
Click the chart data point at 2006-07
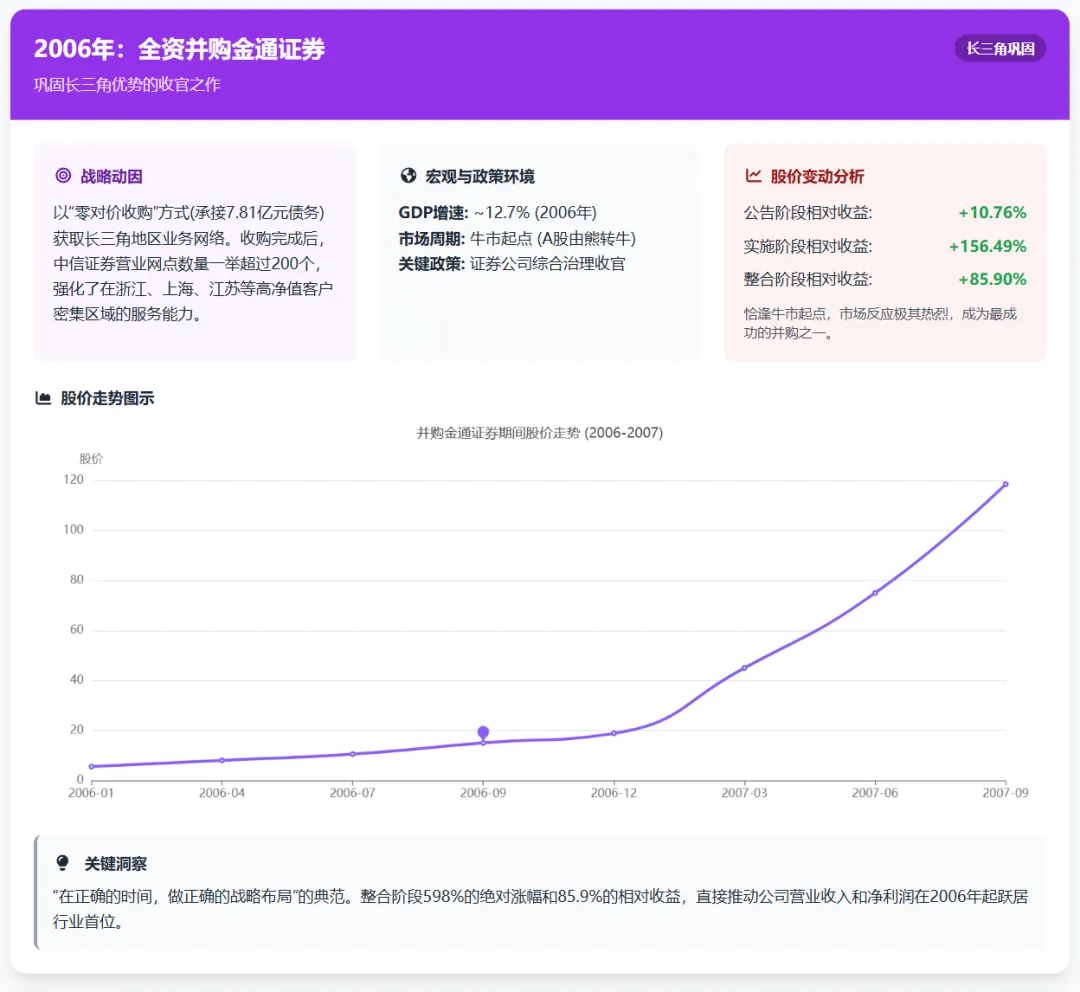coord(353,754)
